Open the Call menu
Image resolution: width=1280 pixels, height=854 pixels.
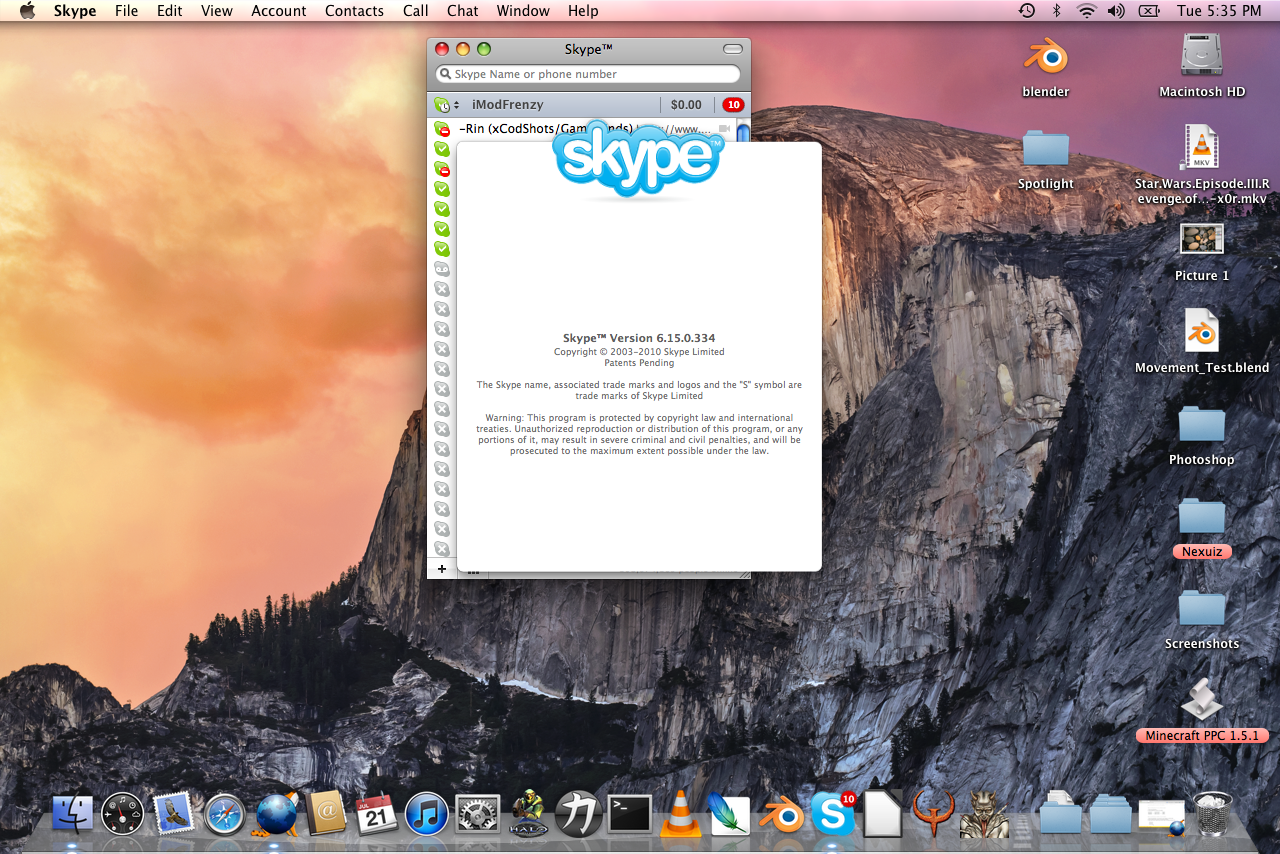(416, 11)
